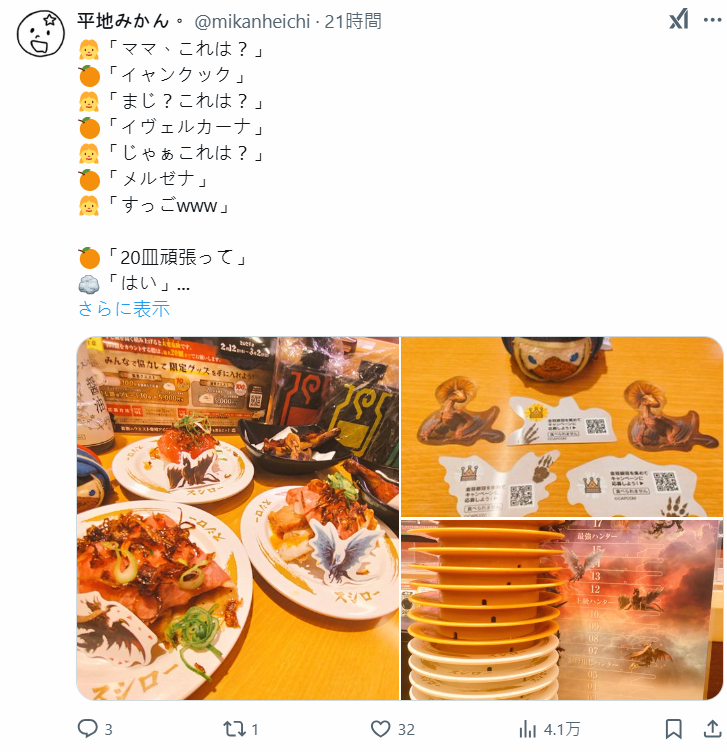Click the reply count 3

pyautogui.click(x=108, y=729)
